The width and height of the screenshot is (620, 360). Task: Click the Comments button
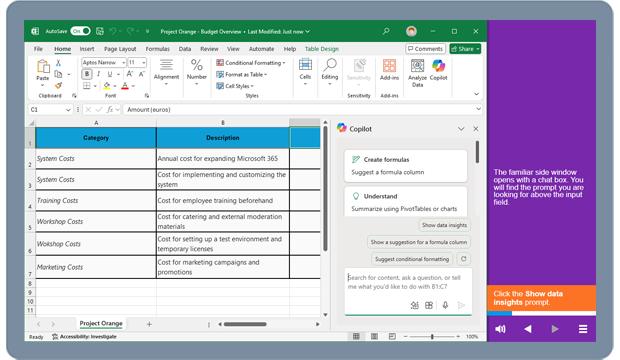(425, 49)
